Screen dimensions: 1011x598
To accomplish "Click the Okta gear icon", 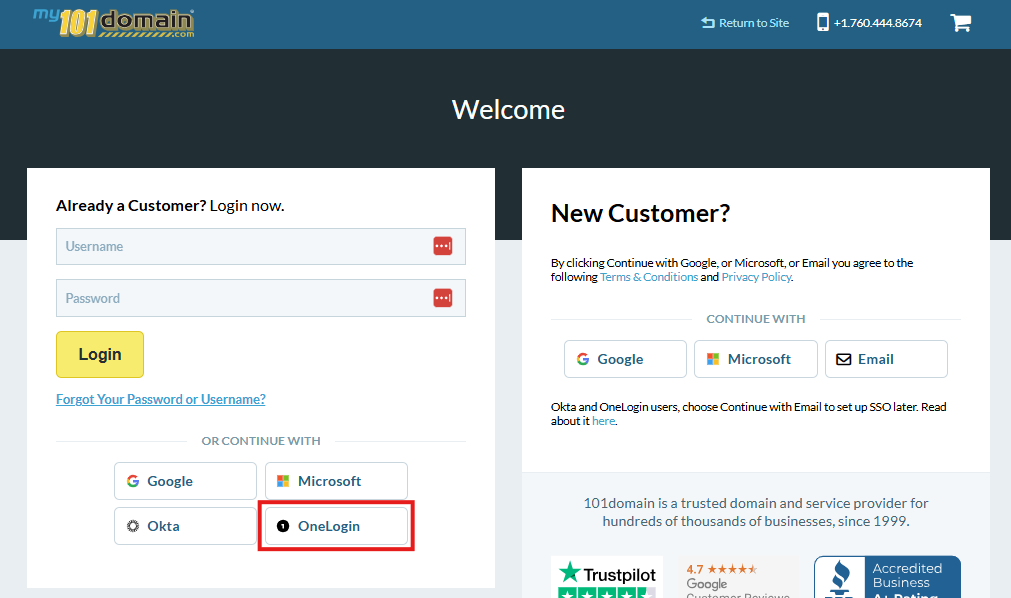I will coord(131,525).
